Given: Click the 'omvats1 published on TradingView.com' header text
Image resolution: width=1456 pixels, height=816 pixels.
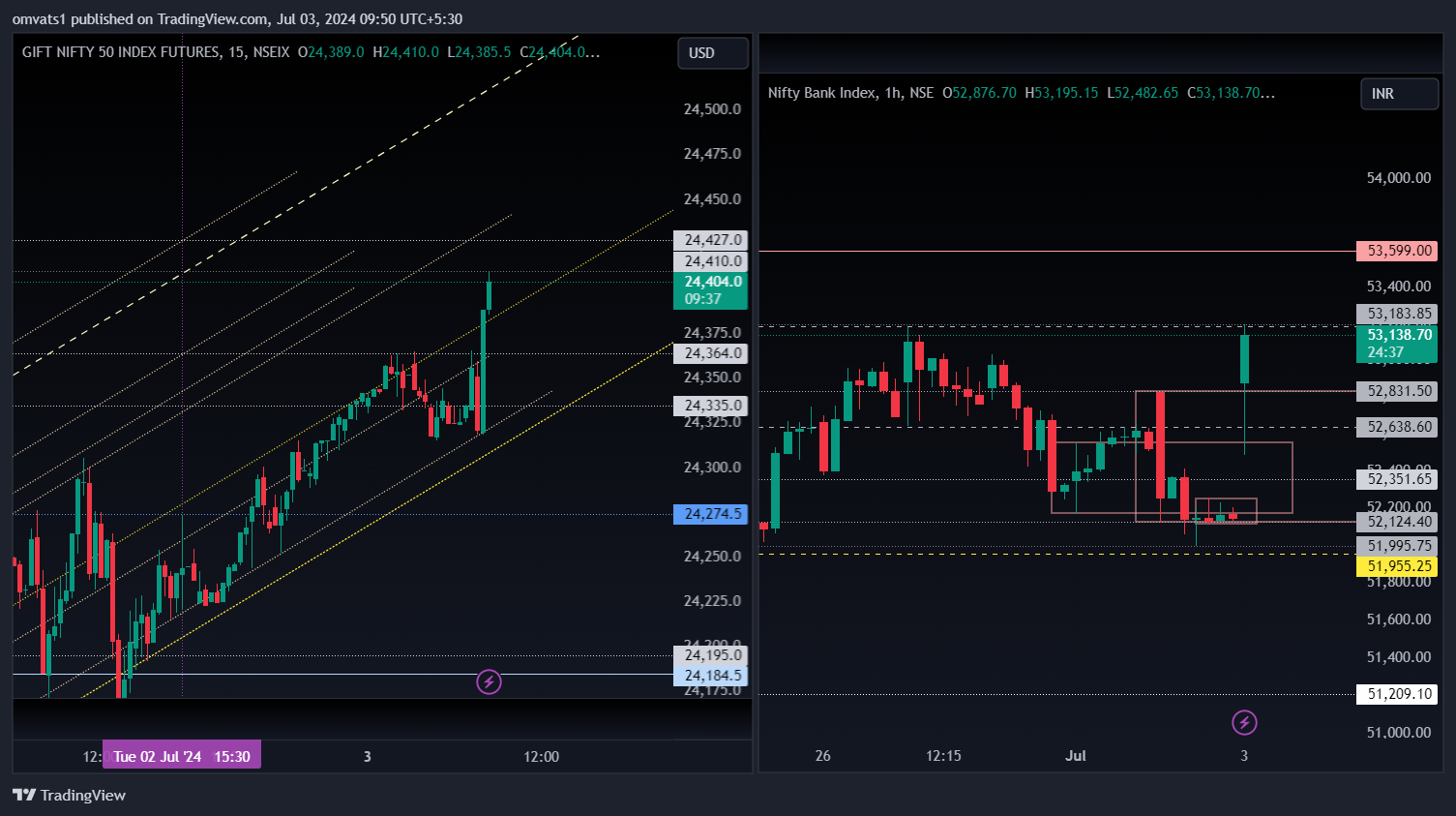Looking at the screenshot, I should [141, 18].
